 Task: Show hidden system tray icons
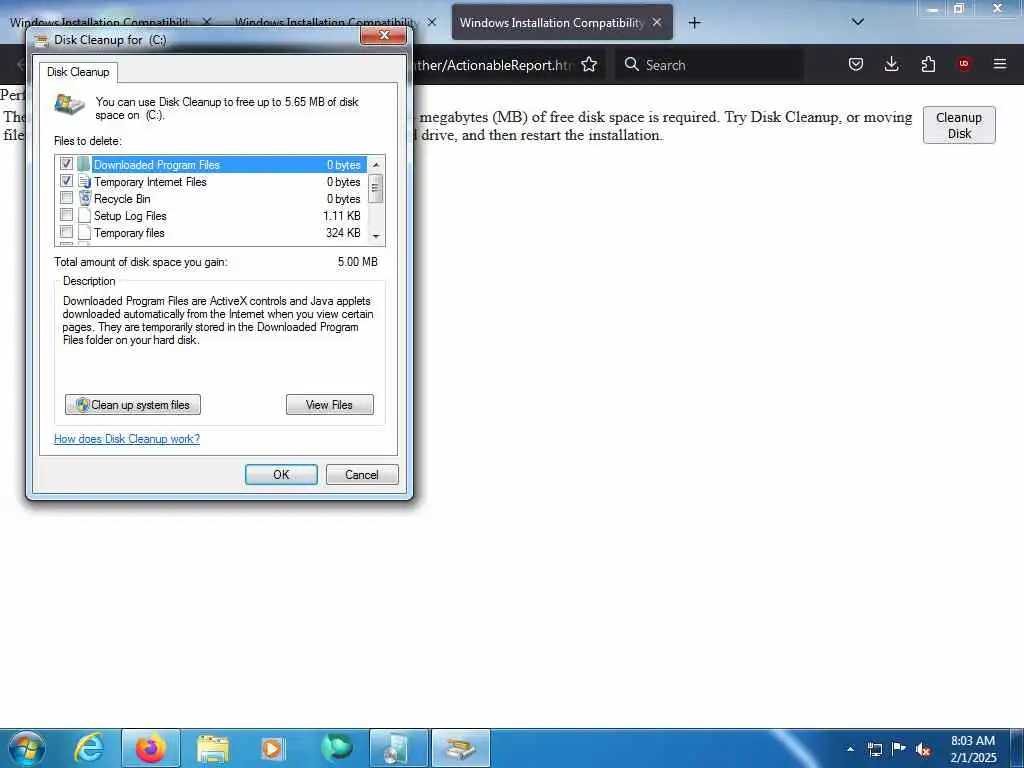[850, 749]
